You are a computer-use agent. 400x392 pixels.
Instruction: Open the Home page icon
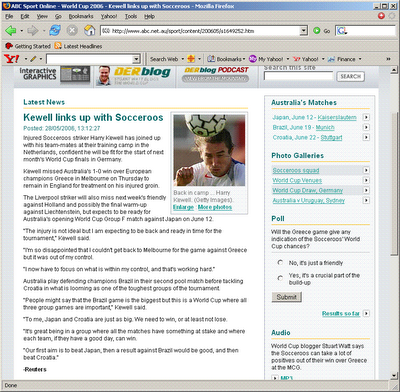tap(89, 31)
